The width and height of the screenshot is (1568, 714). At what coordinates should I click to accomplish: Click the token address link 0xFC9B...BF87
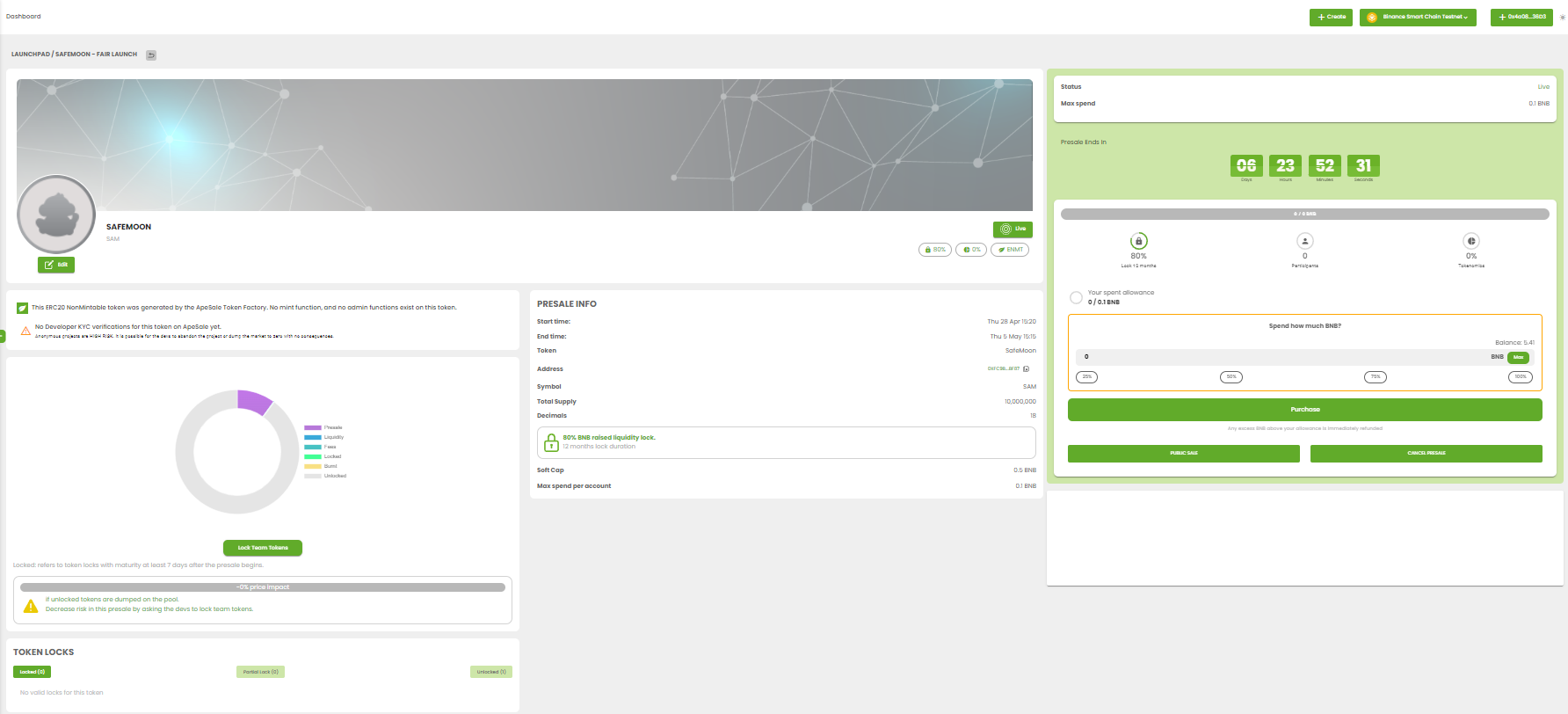[1004, 369]
